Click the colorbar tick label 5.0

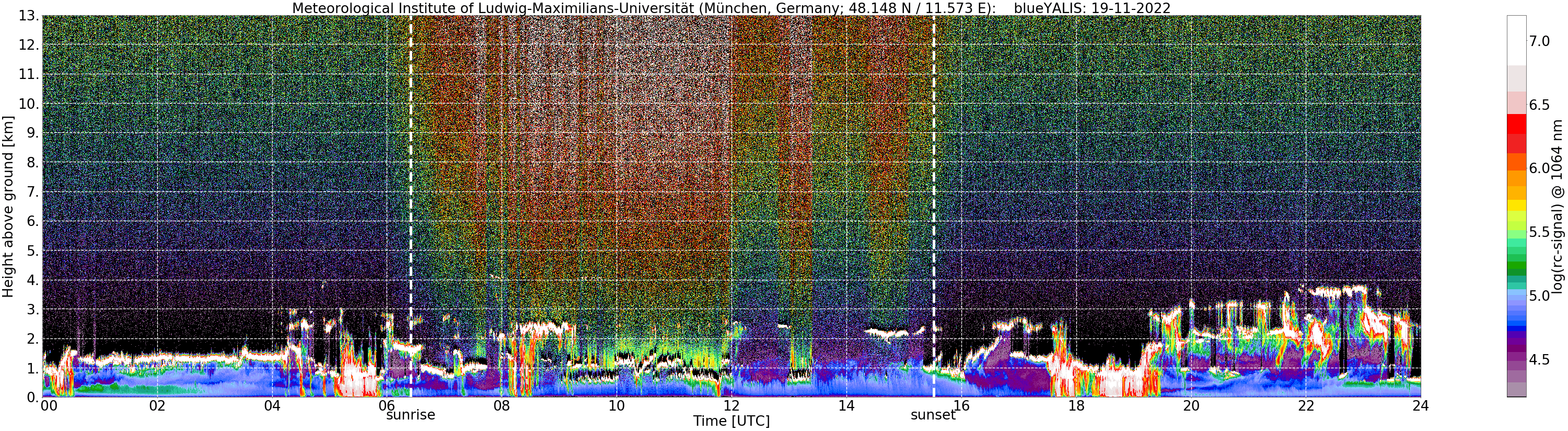[x=1539, y=296]
